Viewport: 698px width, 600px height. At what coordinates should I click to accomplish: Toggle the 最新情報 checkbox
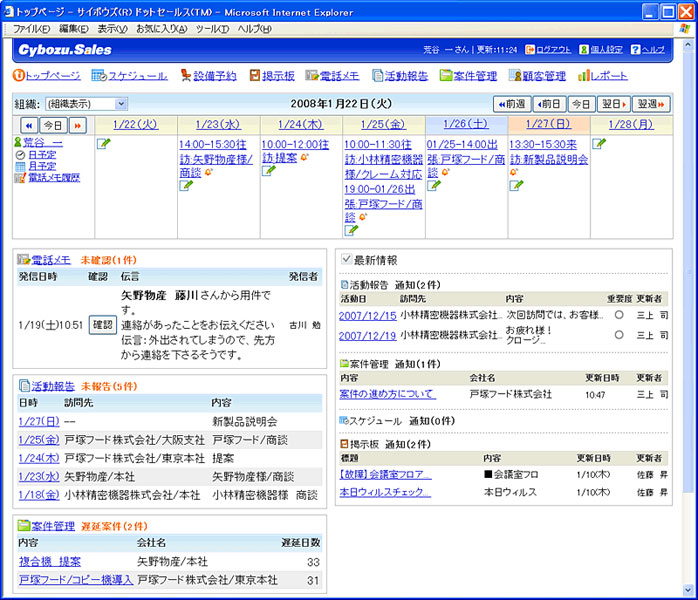346,259
